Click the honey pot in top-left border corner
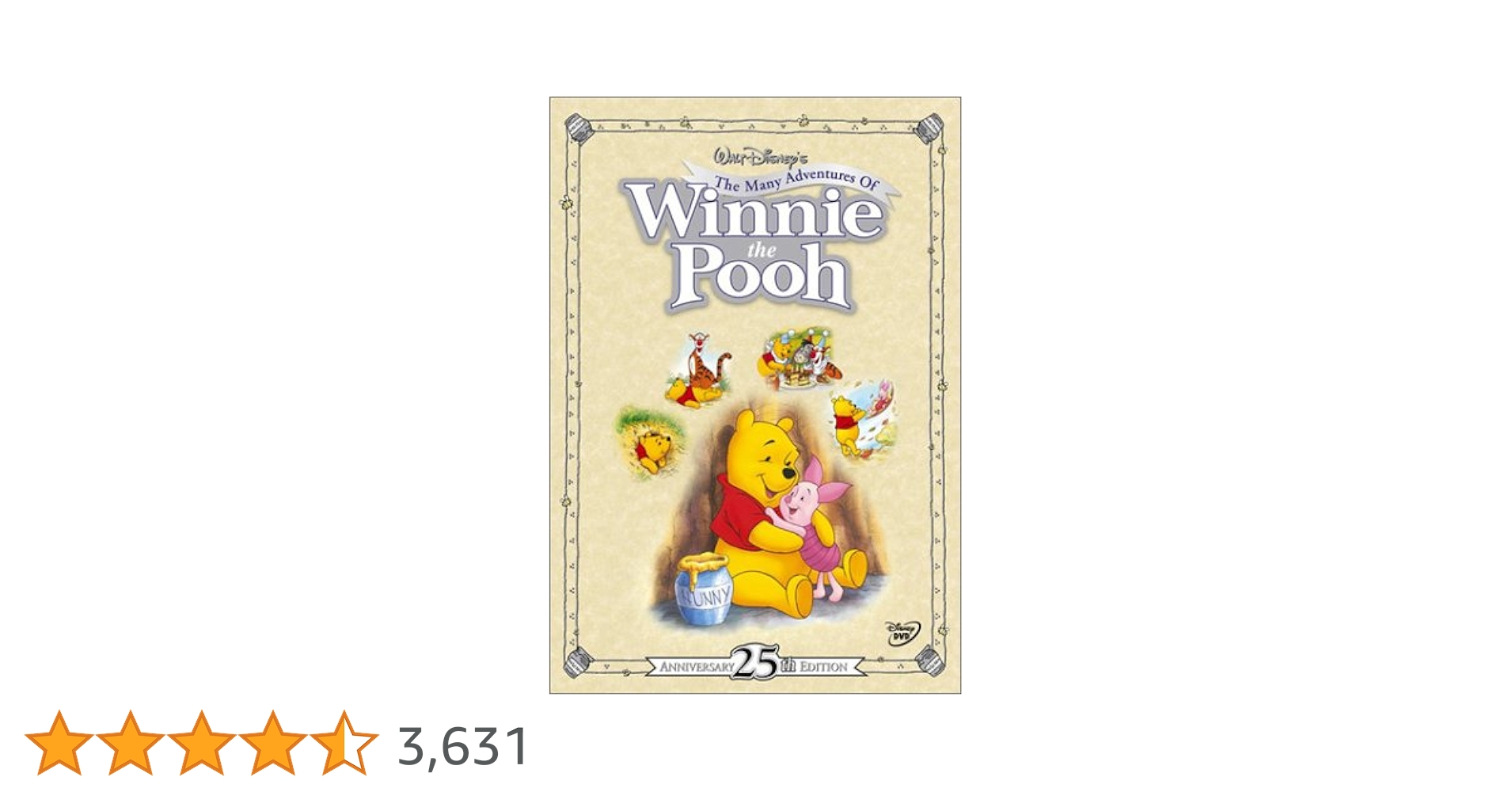Screen dimensions: 1512x792 click(x=580, y=128)
